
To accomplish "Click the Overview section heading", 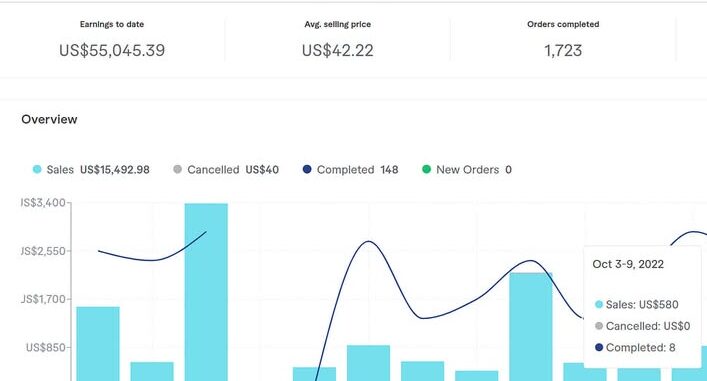I will [49, 119].
